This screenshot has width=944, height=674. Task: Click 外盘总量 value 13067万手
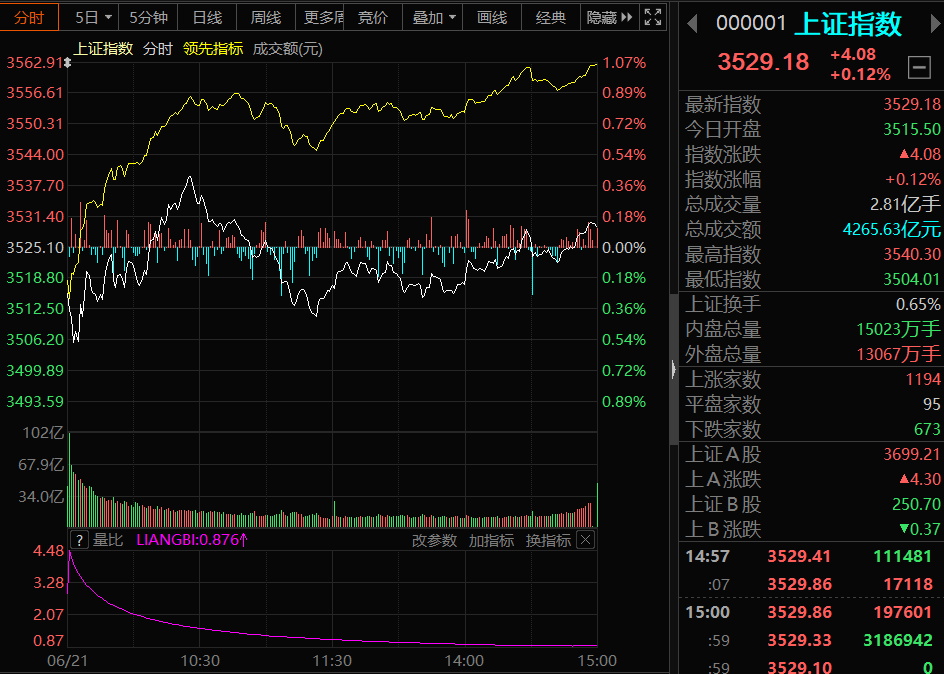pyautogui.click(x=898, y=354)
